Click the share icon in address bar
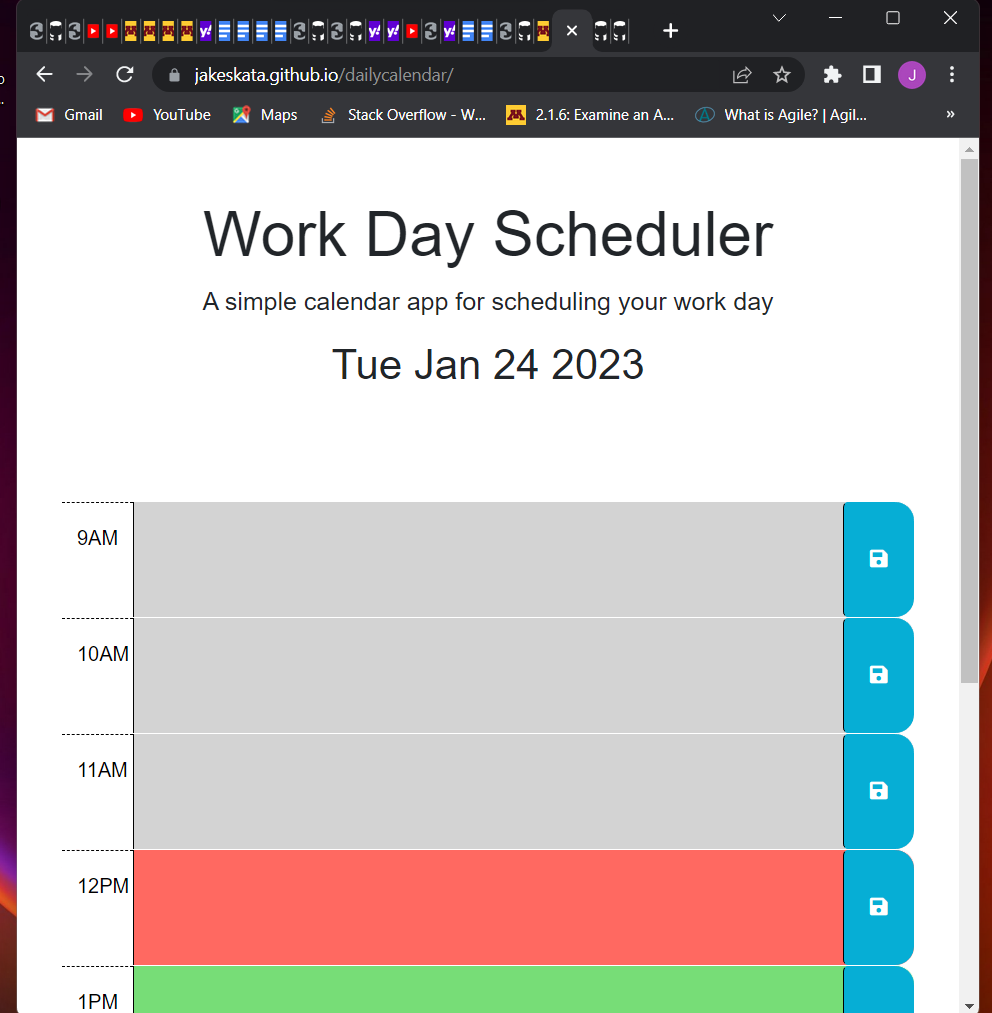This screenshot has width=992, height=1013. point(742,74)
